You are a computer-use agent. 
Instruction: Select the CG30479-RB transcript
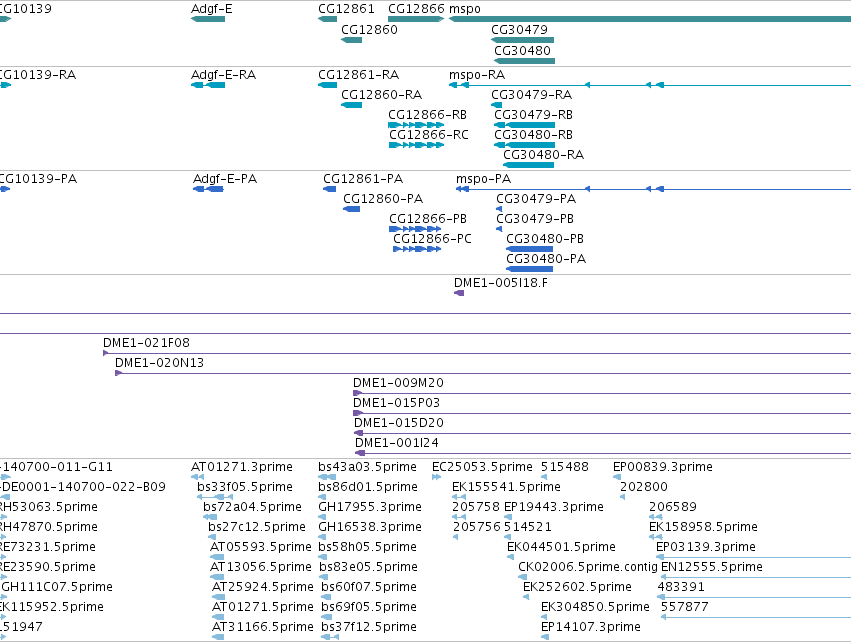[524, 125]
